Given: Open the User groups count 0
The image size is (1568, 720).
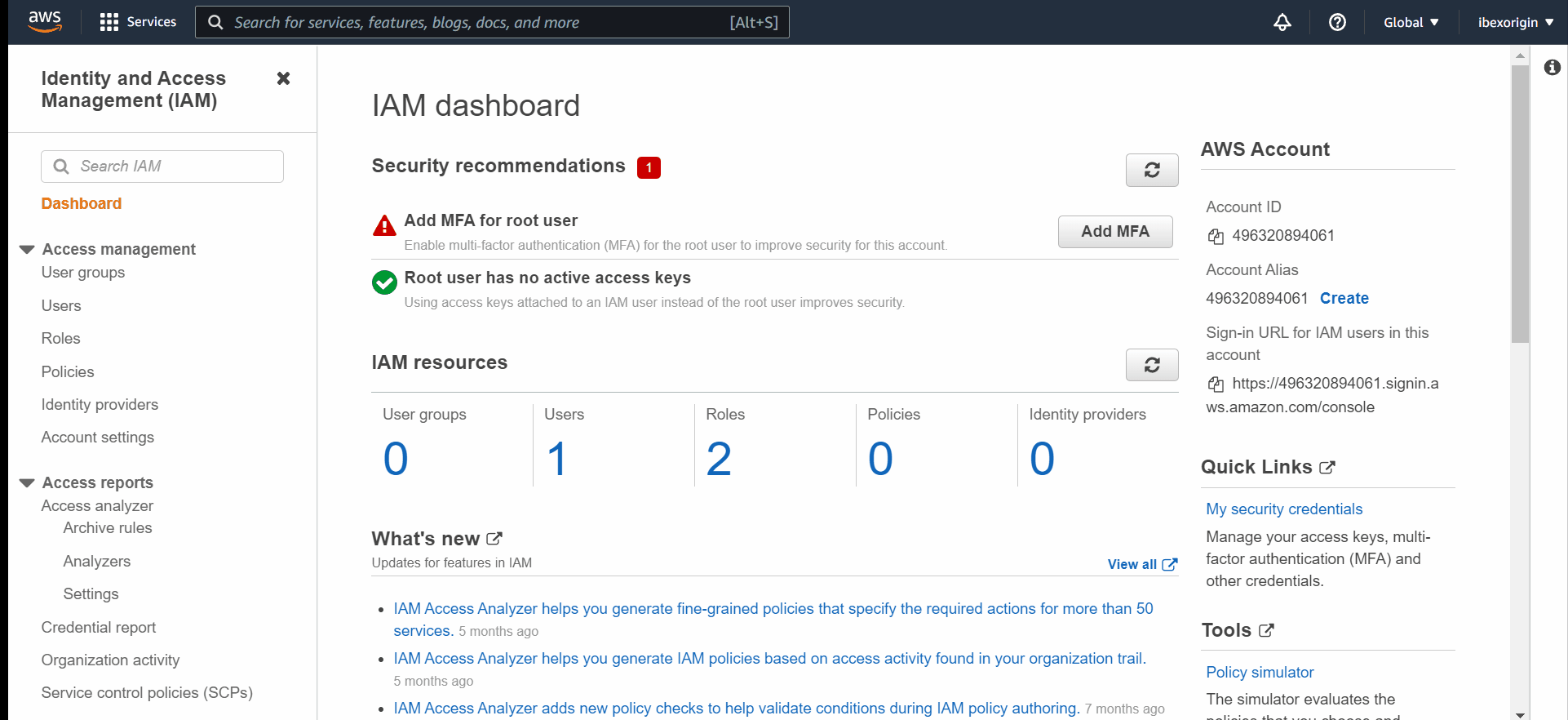Looking at the screenshot, I should point(396,458).
